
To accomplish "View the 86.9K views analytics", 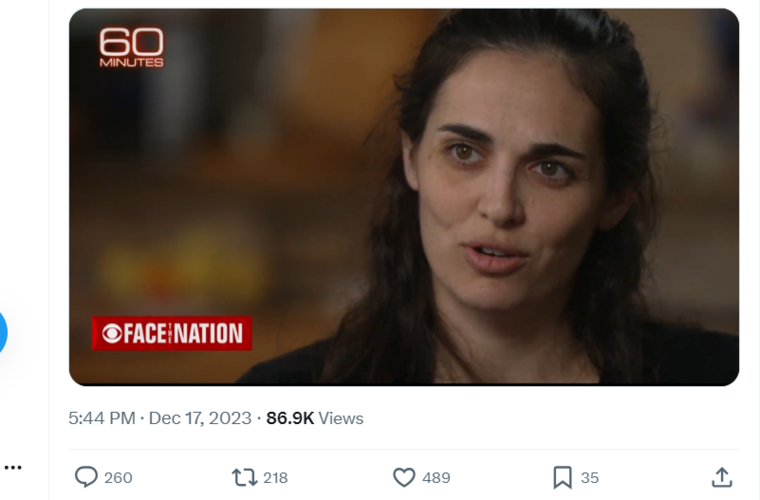I will tap(315, 418).
